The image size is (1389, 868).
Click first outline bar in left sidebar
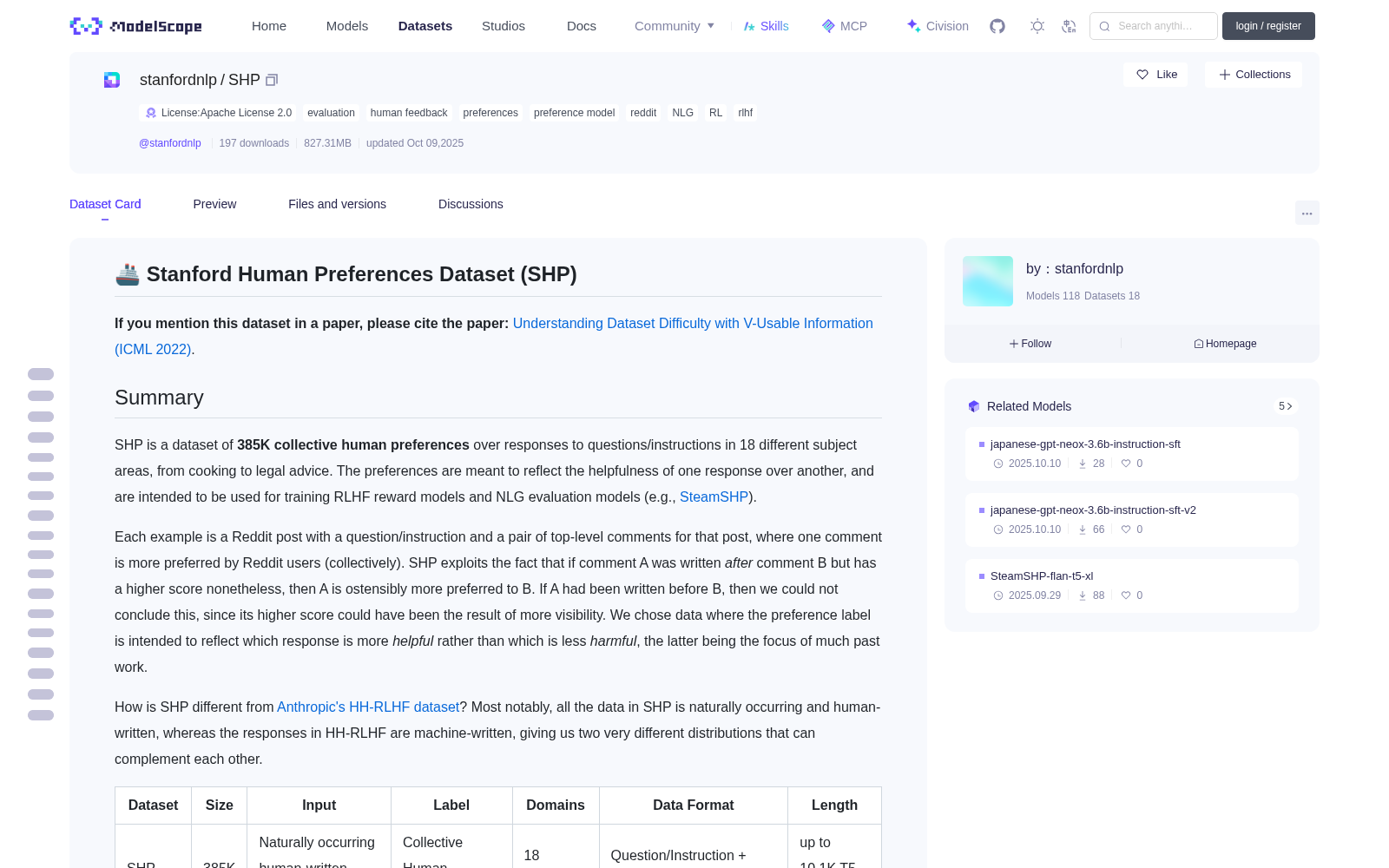(x=41, y=374)
